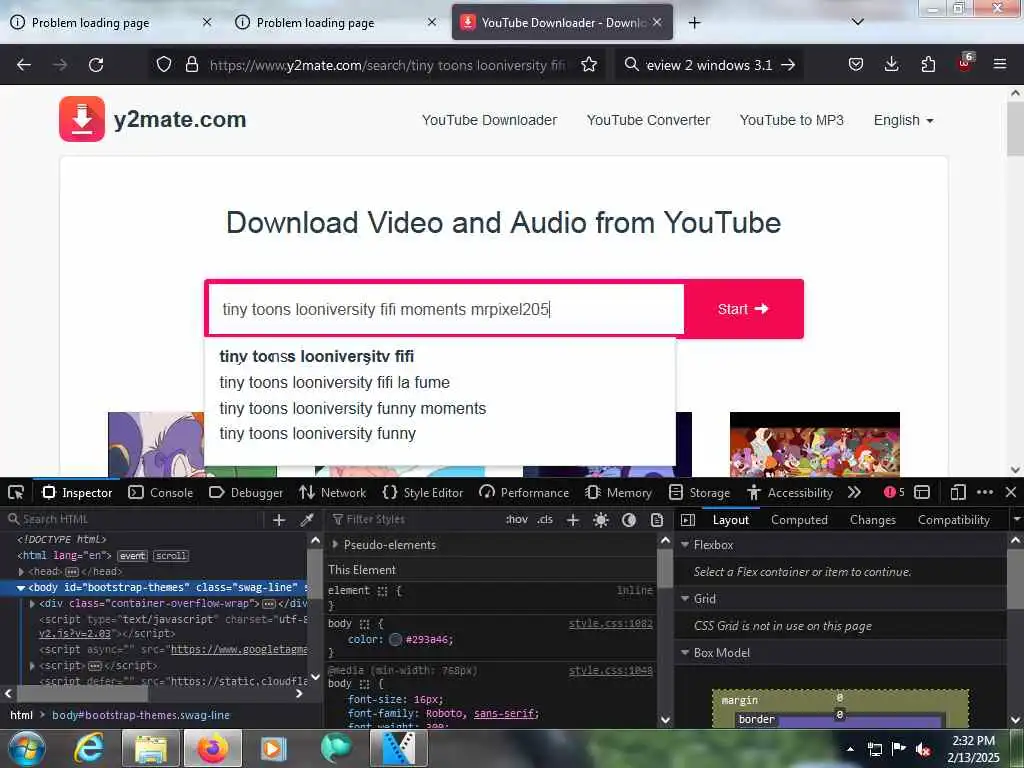Open YouTube Downloader nav link
This screenshot has width=1024, height=768.
point(489,120)
